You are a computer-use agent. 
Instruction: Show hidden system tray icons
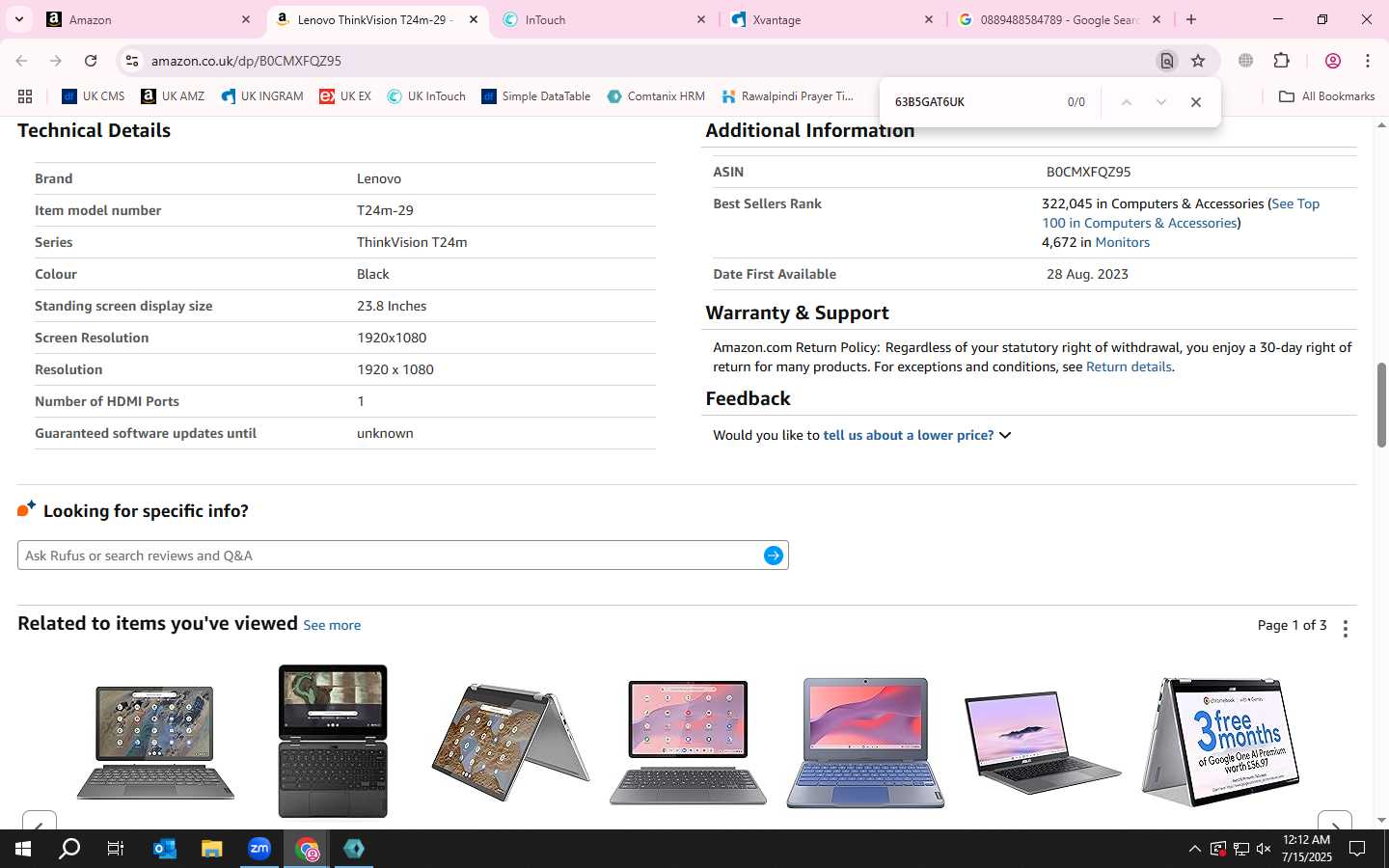1194,849
